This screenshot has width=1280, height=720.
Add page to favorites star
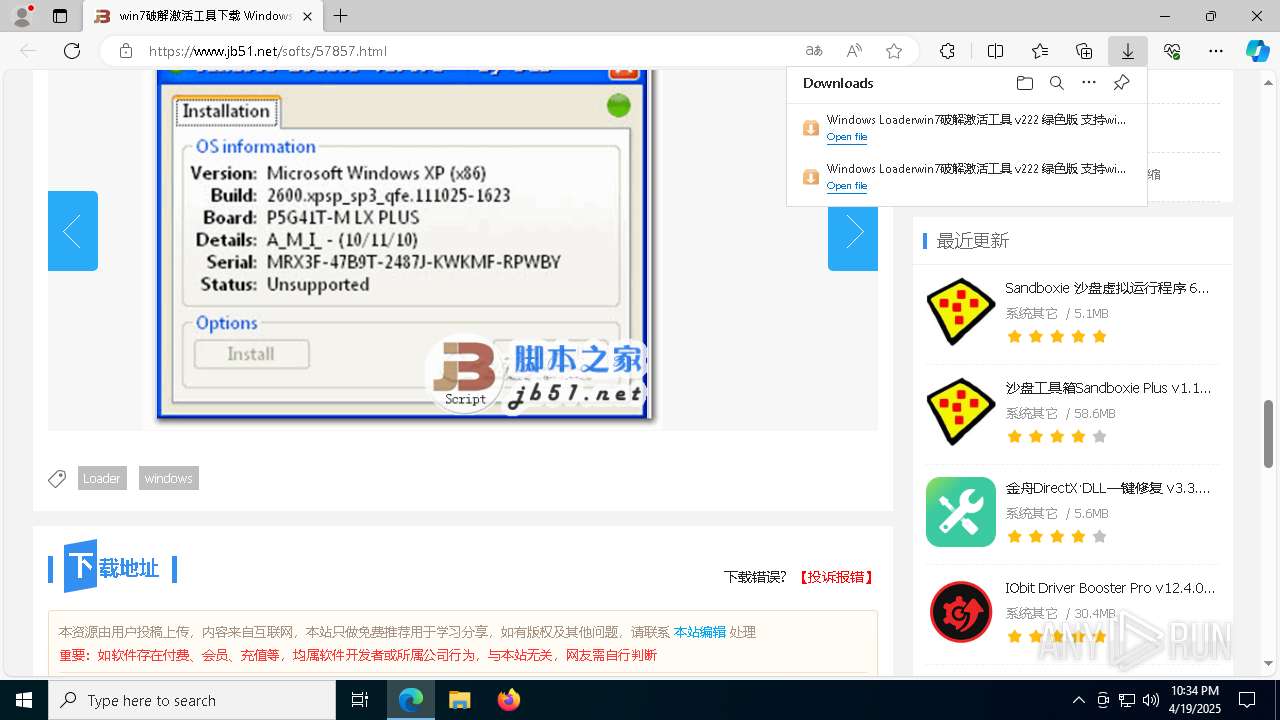(x=894, y=51)
